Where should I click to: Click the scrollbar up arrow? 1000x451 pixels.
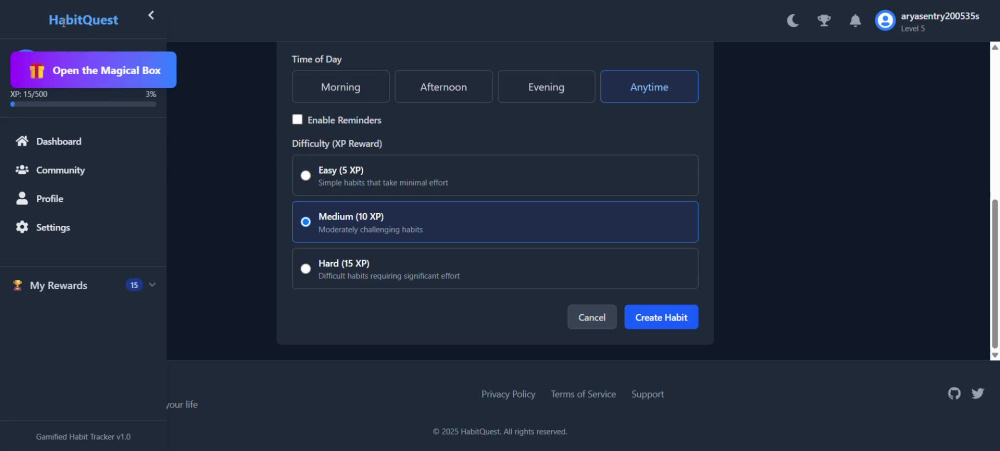pos(994,47)
